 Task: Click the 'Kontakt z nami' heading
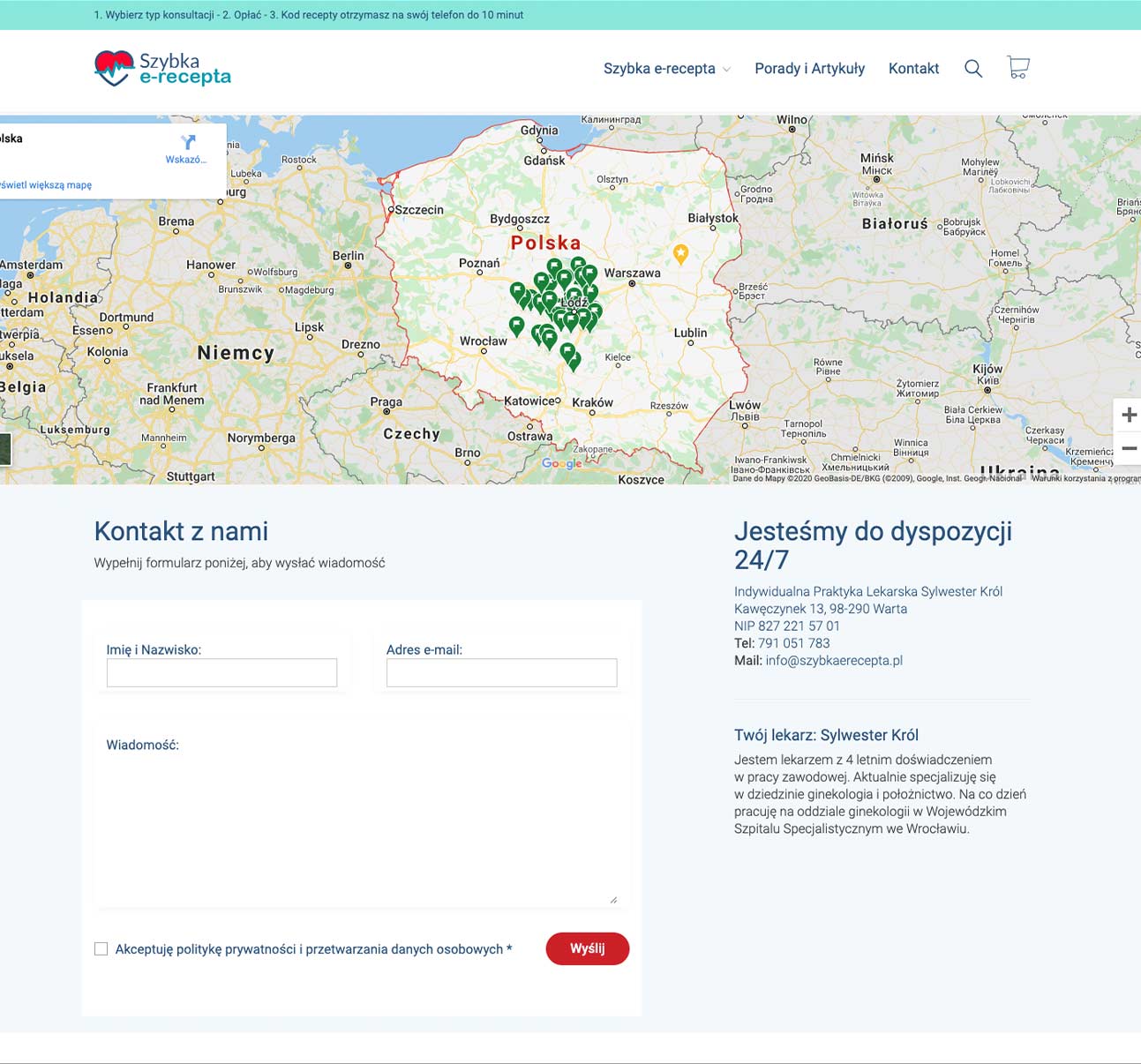tap(181, 531)
